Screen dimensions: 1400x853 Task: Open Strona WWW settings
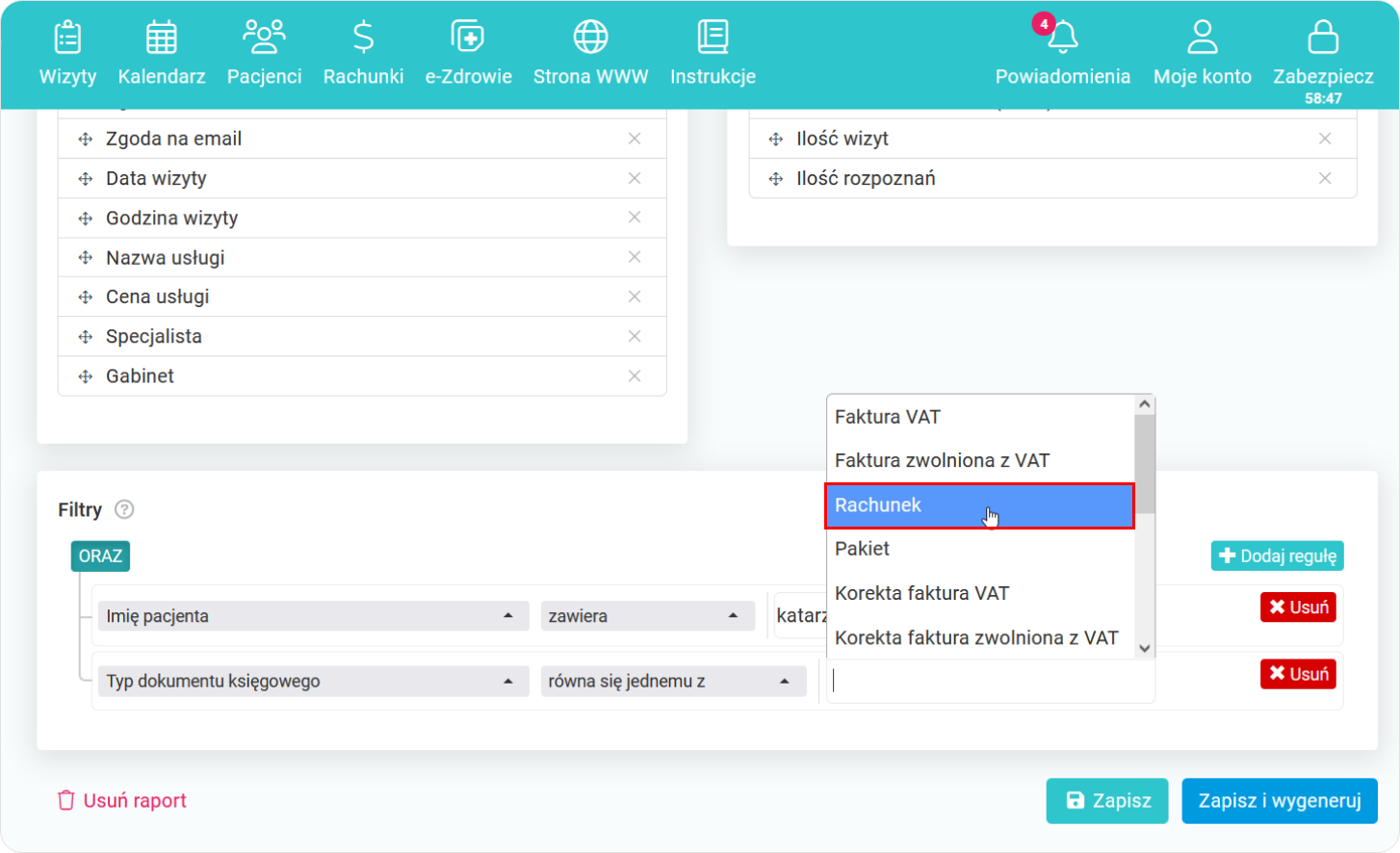590,54
